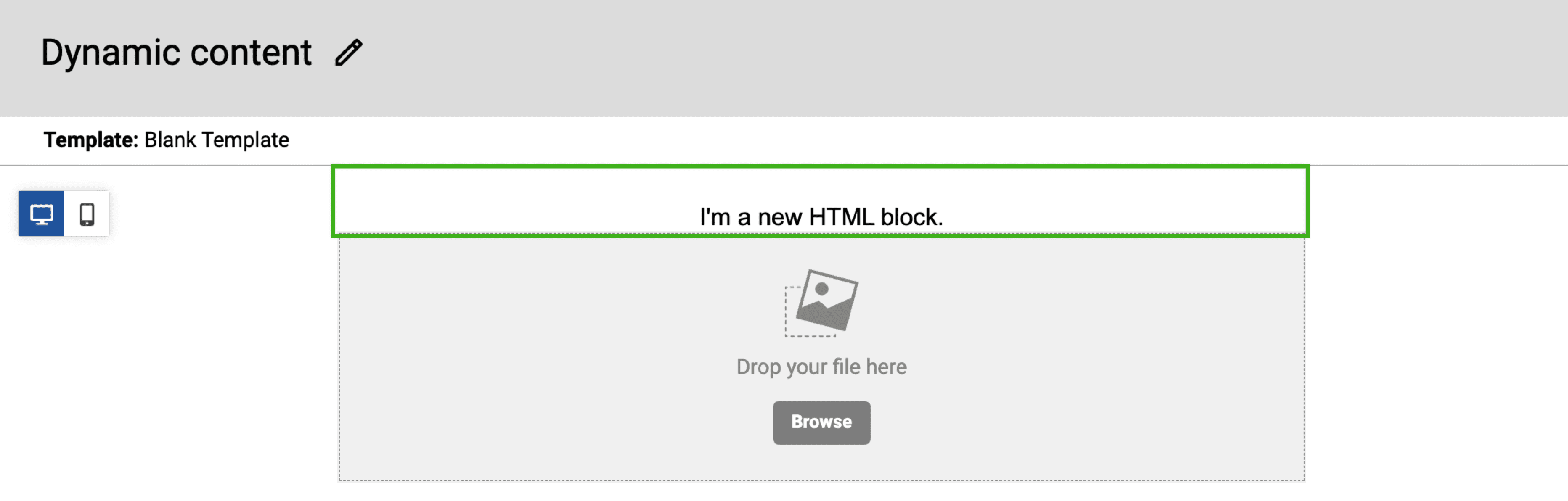Switch to desktop preview mode
The width and height of the screenshot is (1568, 501).
tap(41, 214)
